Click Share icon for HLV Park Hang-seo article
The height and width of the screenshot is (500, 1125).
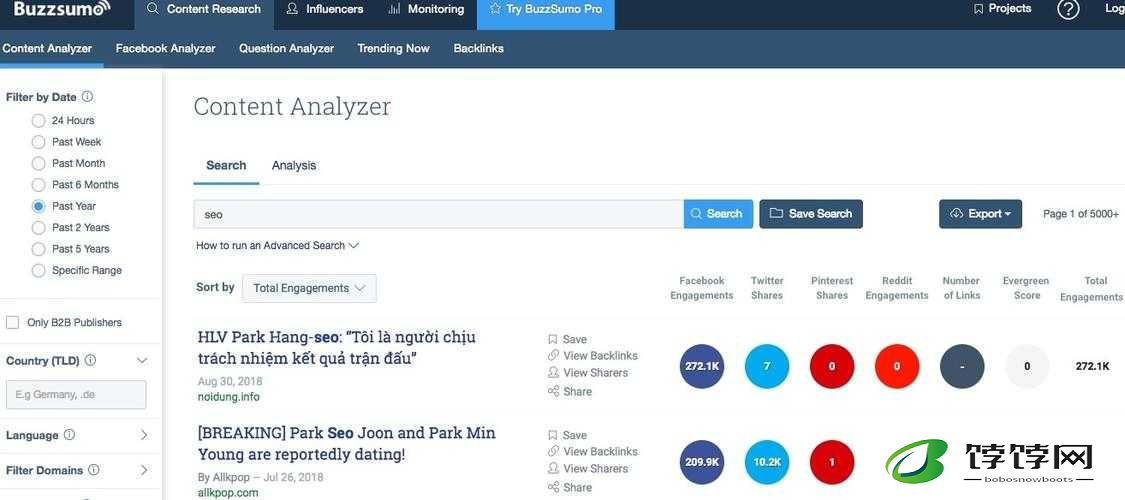(x=553, y=391)
